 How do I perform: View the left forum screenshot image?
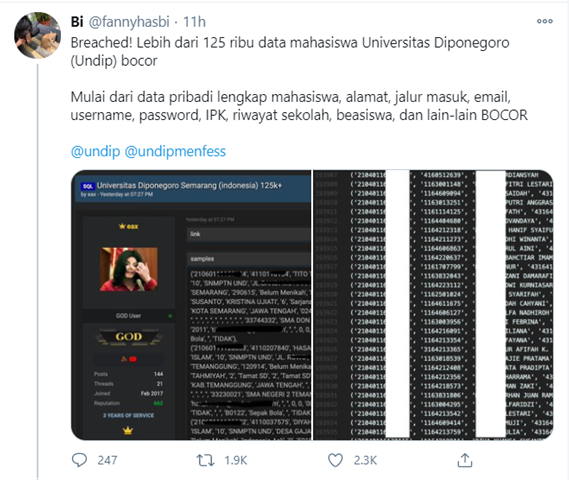click(x=191, y=305)
